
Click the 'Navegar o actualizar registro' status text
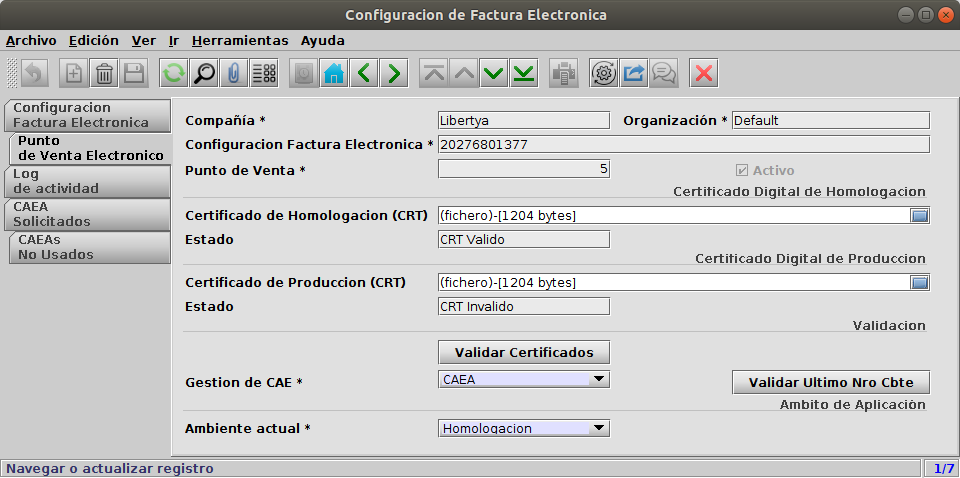click(110, 469)
